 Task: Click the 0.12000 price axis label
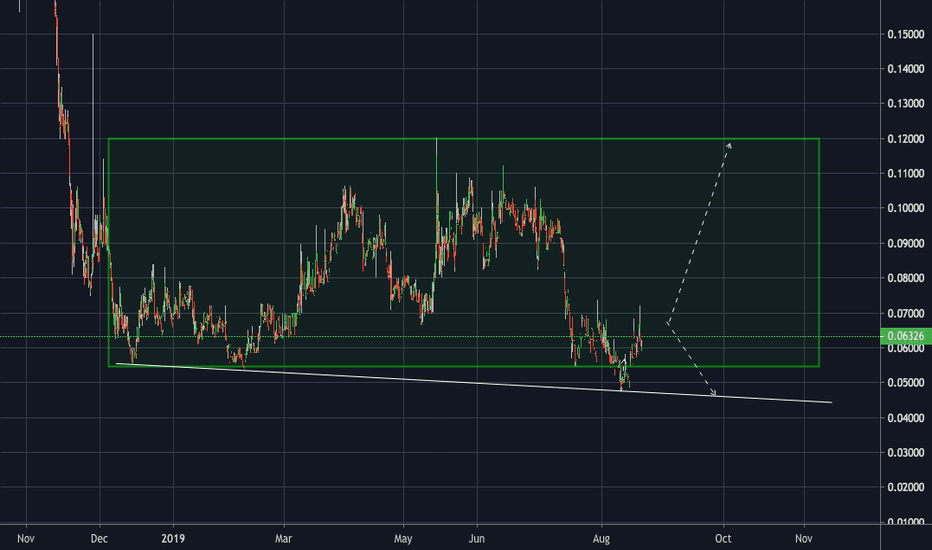tap(906, 139)
